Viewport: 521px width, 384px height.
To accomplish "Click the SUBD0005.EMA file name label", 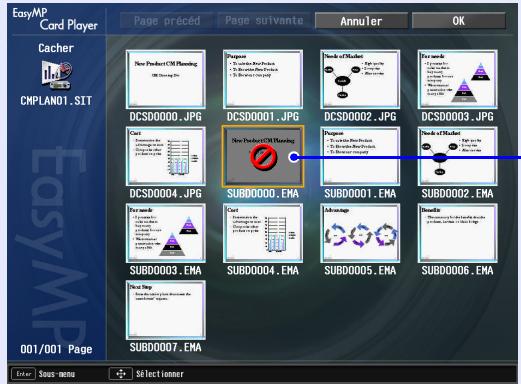I will click(x=360, y=271).
